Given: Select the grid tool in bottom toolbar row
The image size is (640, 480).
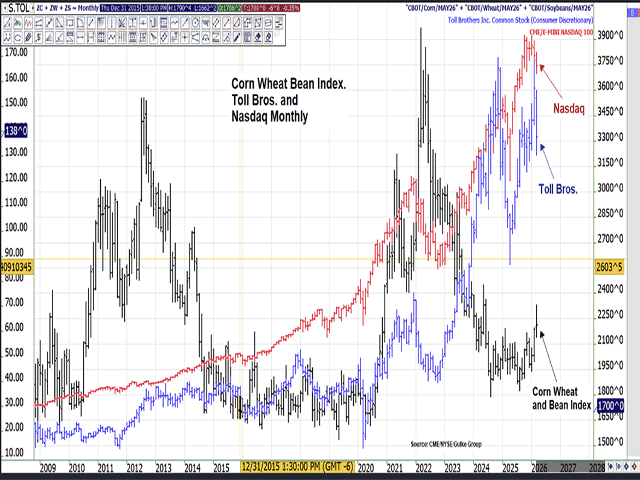Looking at the screenshot, I should point(101,37).
